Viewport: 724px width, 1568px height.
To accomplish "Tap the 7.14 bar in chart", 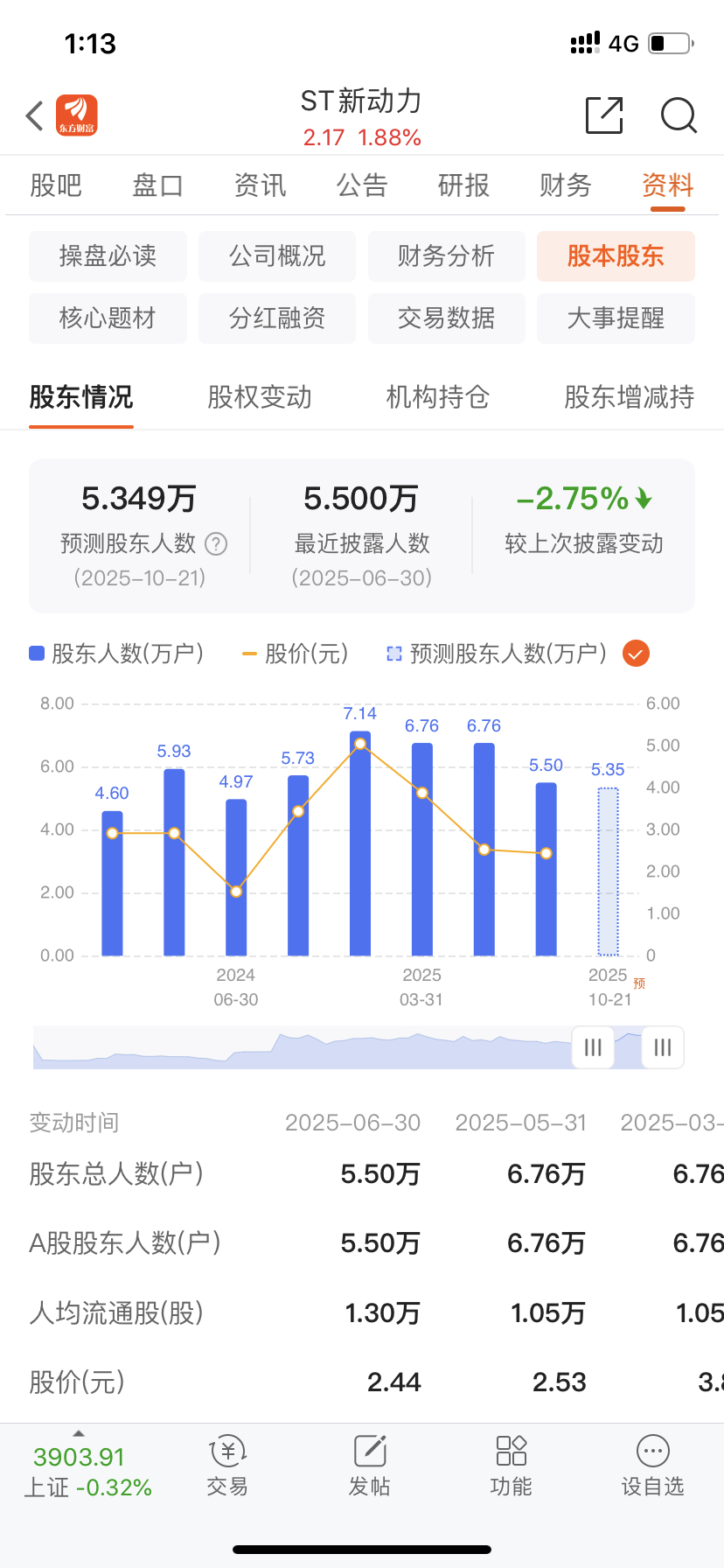I will point(360,843).
